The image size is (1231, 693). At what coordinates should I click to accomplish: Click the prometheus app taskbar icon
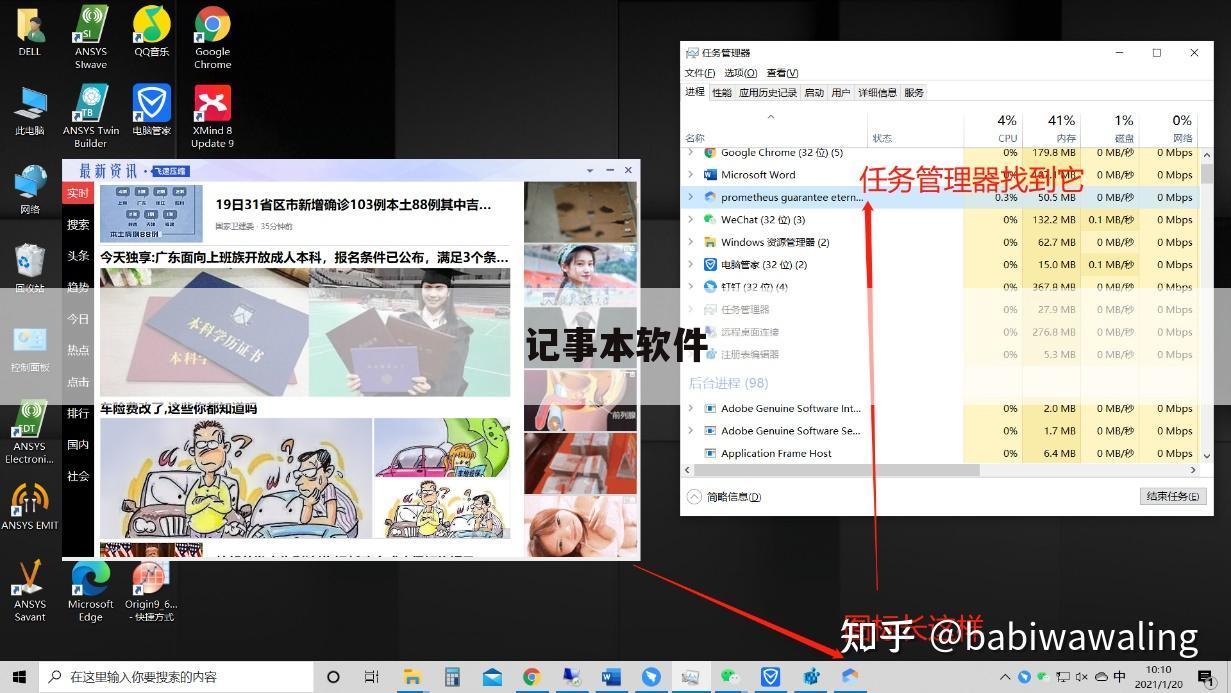[x=850, y=677]
